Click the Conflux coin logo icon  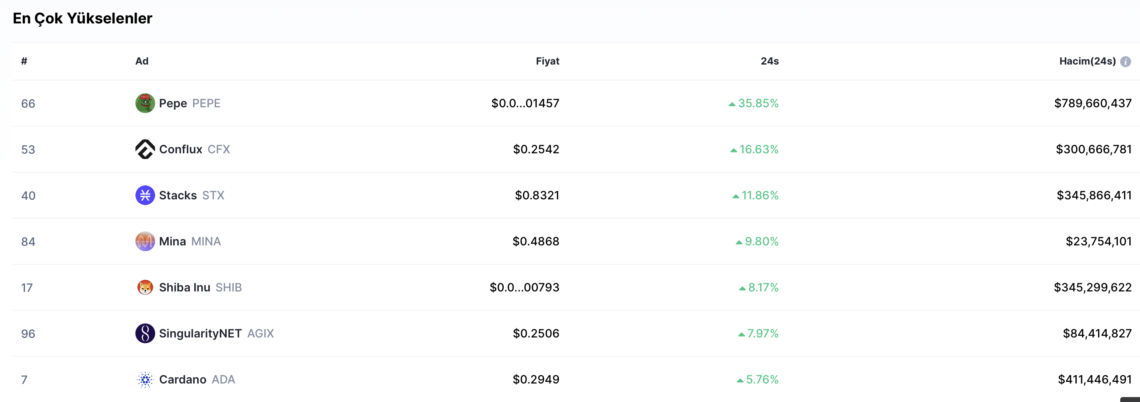click(145, 149)
